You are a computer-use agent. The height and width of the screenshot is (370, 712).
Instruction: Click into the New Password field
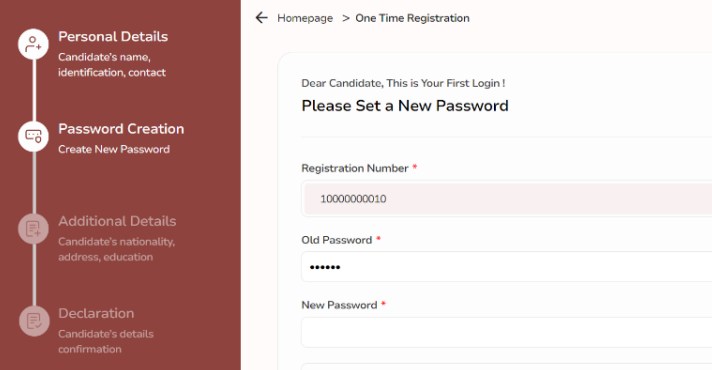point(506,332)
